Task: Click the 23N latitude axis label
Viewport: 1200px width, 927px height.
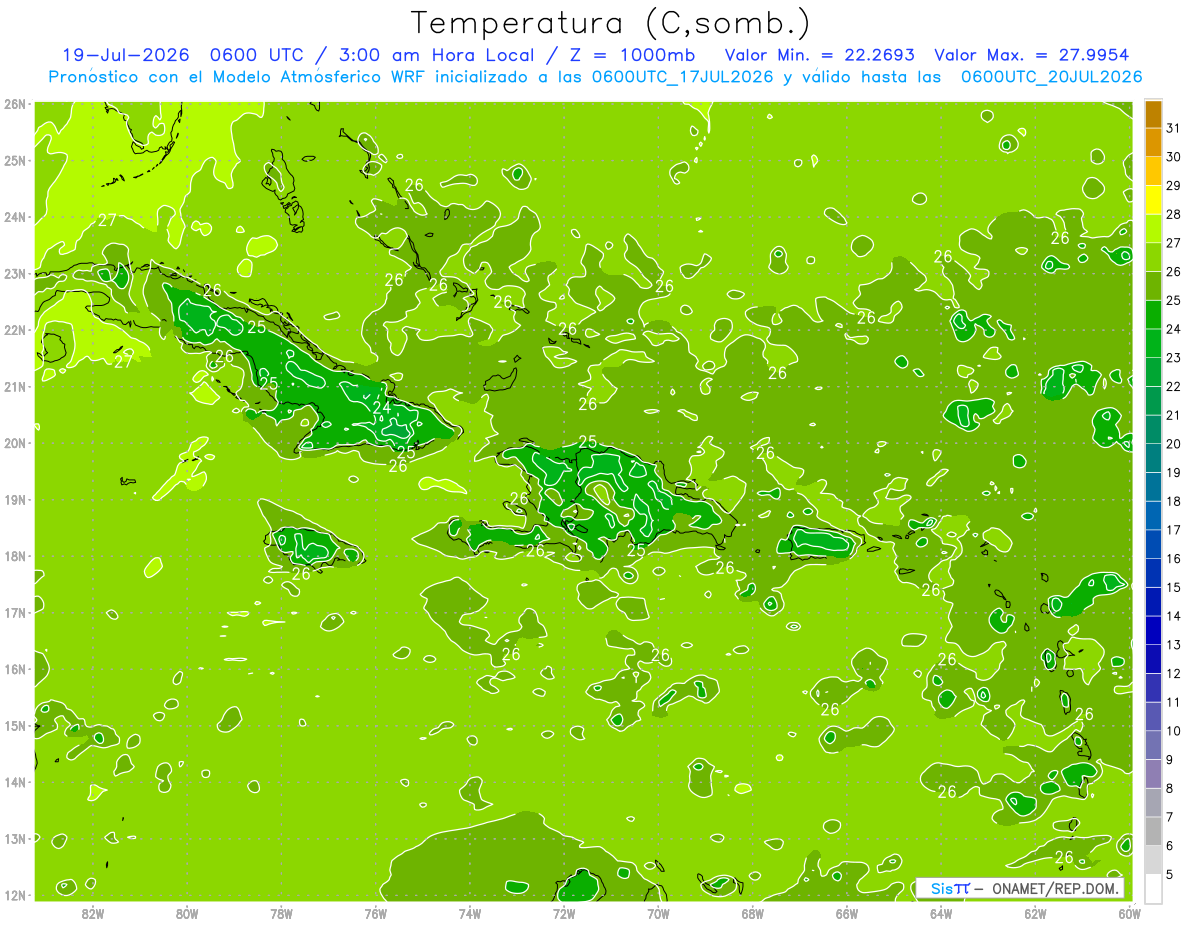Action: click(x=14, y=274)
